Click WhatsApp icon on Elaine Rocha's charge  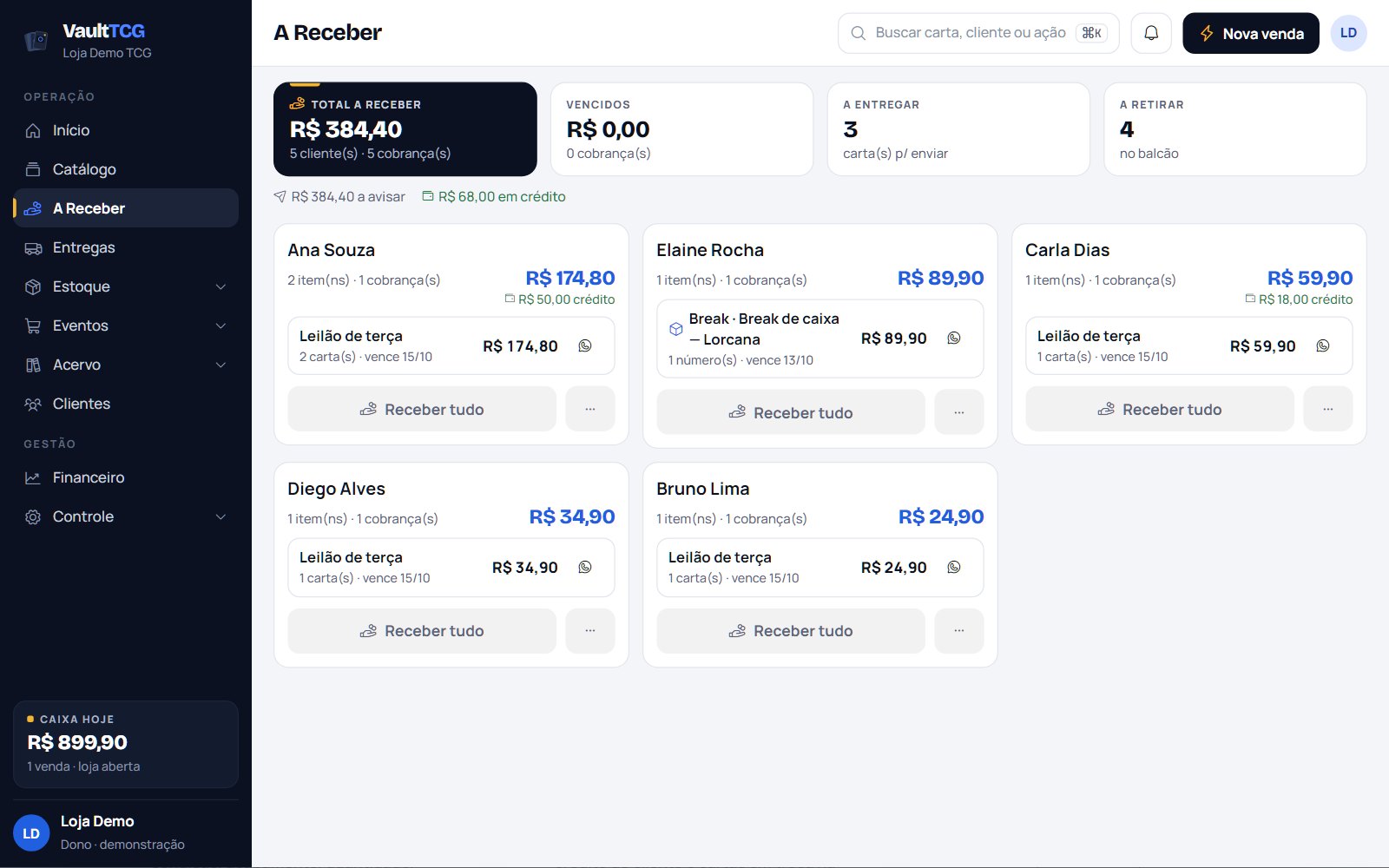coord(954,338)
